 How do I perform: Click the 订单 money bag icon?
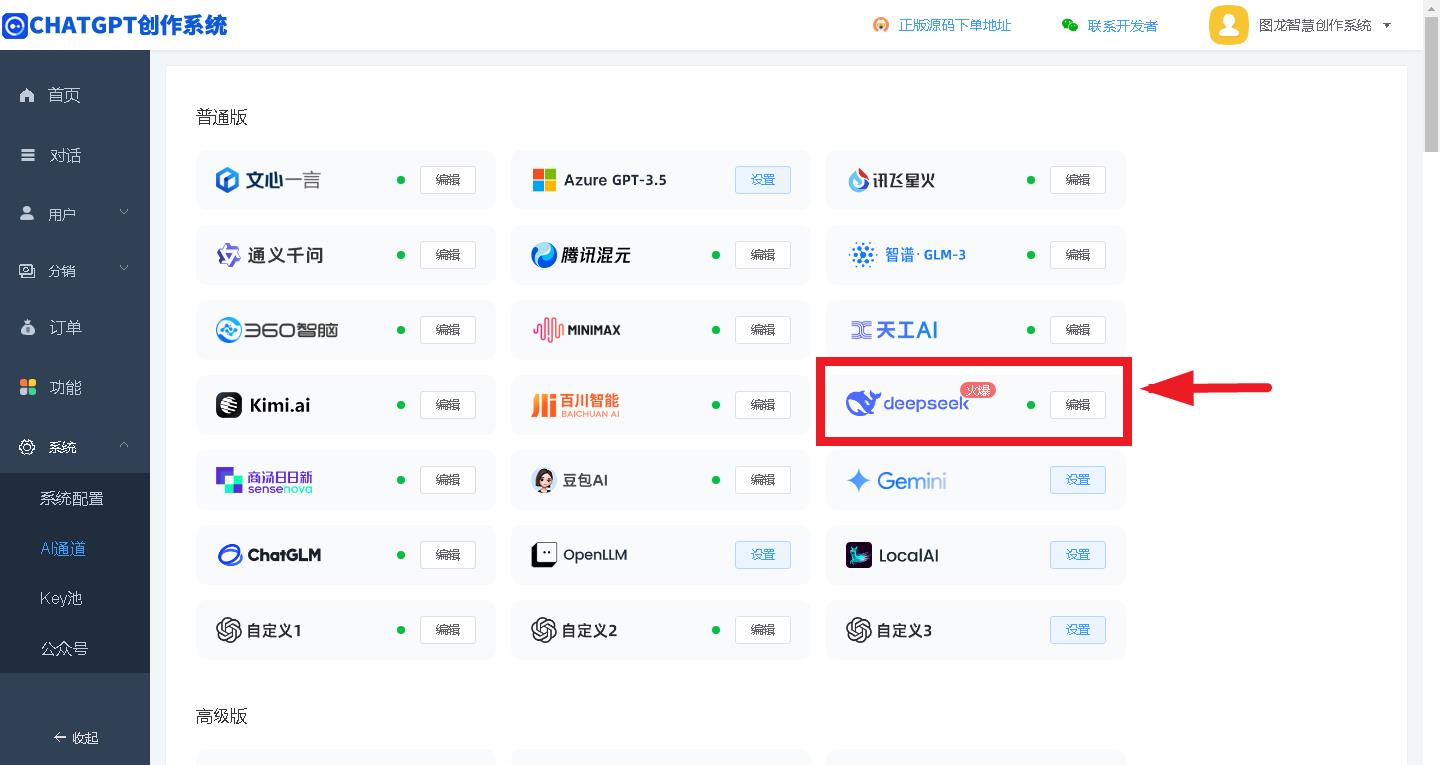28,327
